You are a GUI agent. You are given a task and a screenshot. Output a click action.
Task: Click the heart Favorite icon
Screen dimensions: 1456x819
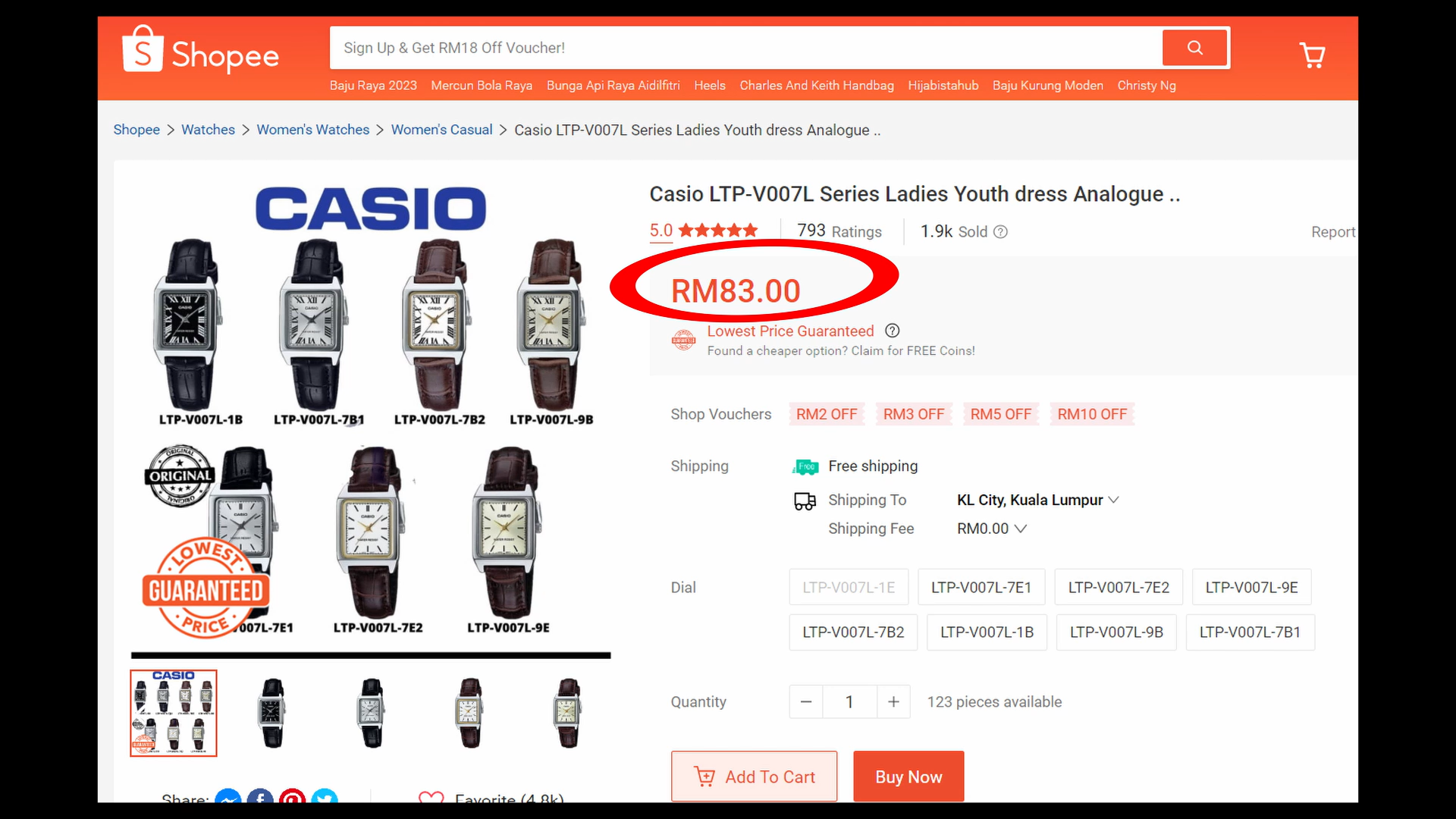[431, 797]
